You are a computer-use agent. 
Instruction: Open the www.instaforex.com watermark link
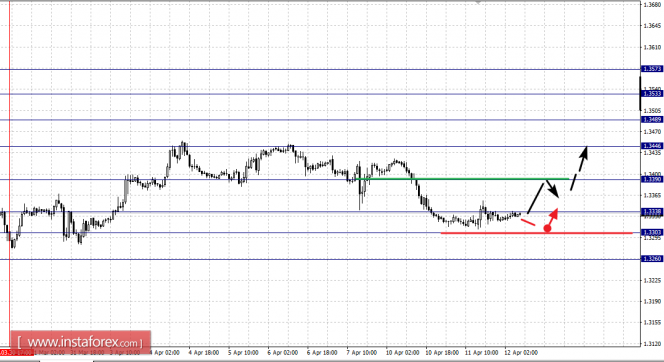point(81,342)
